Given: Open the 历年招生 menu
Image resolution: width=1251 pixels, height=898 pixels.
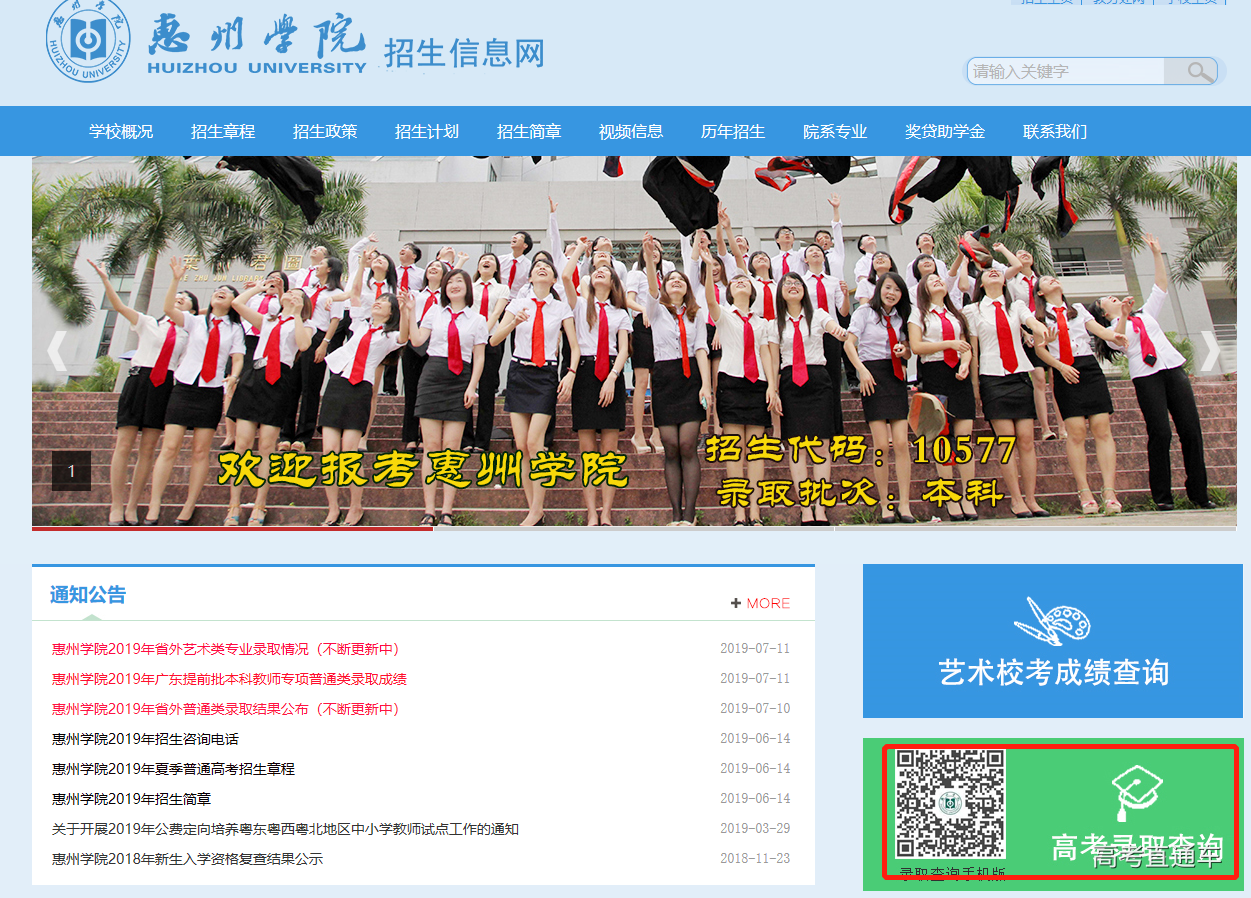Looking at the screenshot, I should point(733,131).
